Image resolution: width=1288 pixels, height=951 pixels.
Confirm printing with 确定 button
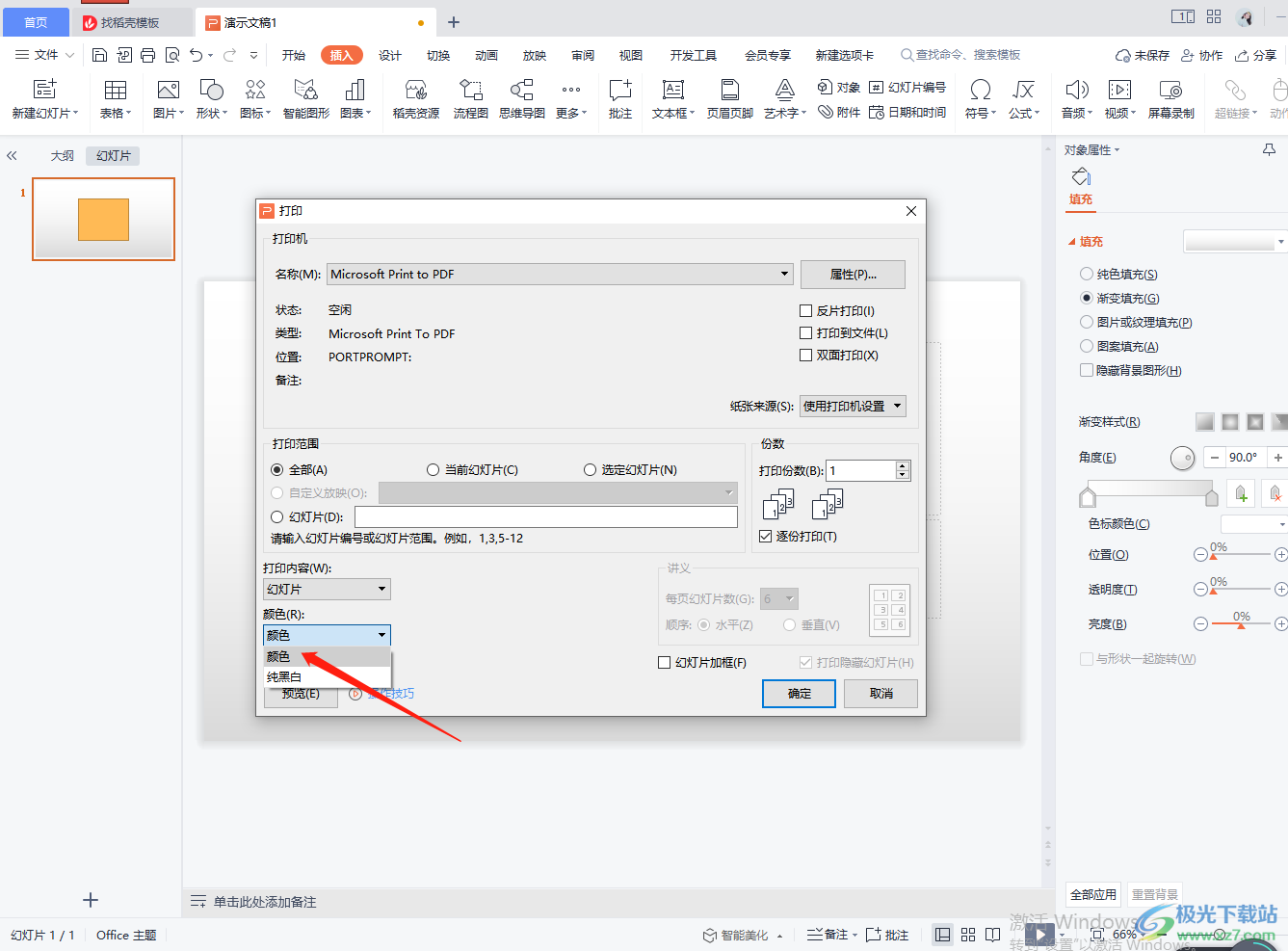(799, 694)
